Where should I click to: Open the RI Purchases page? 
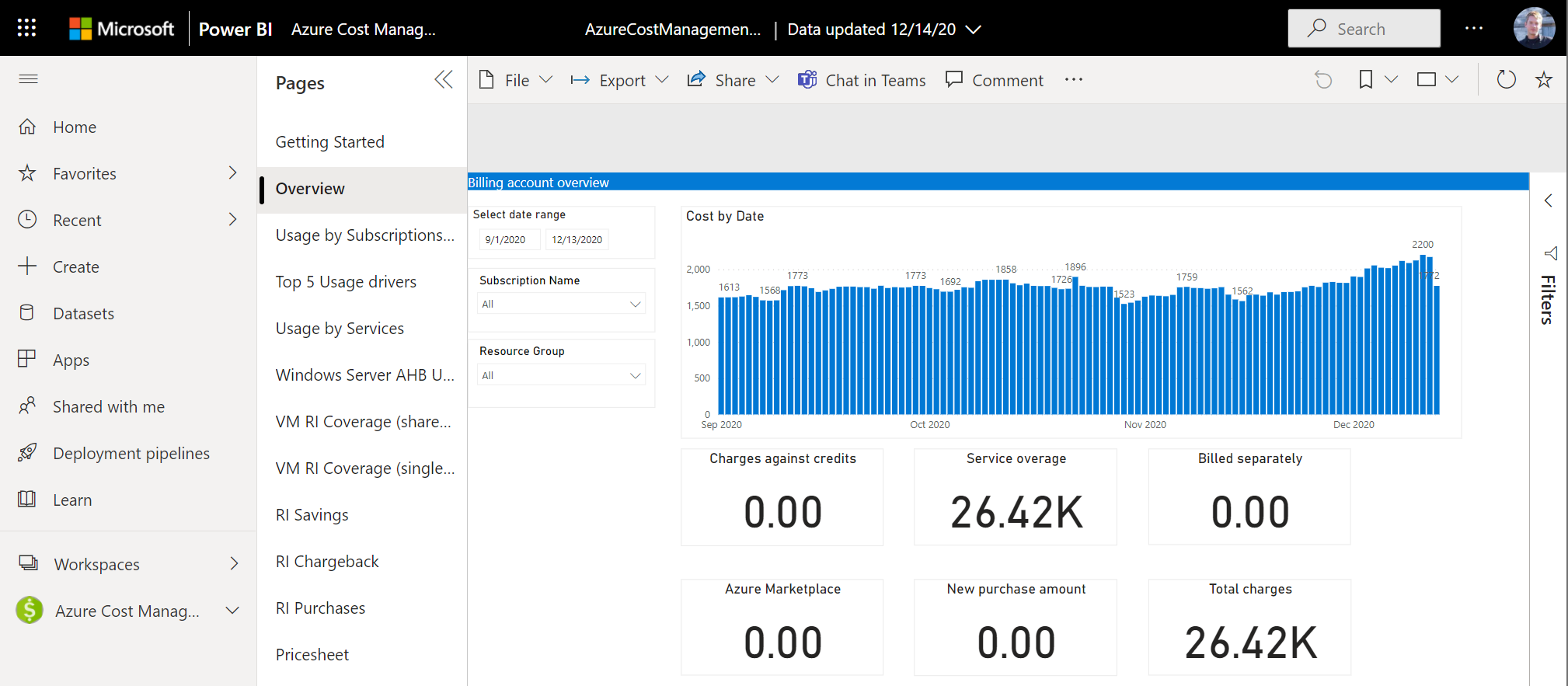(362, 608)
